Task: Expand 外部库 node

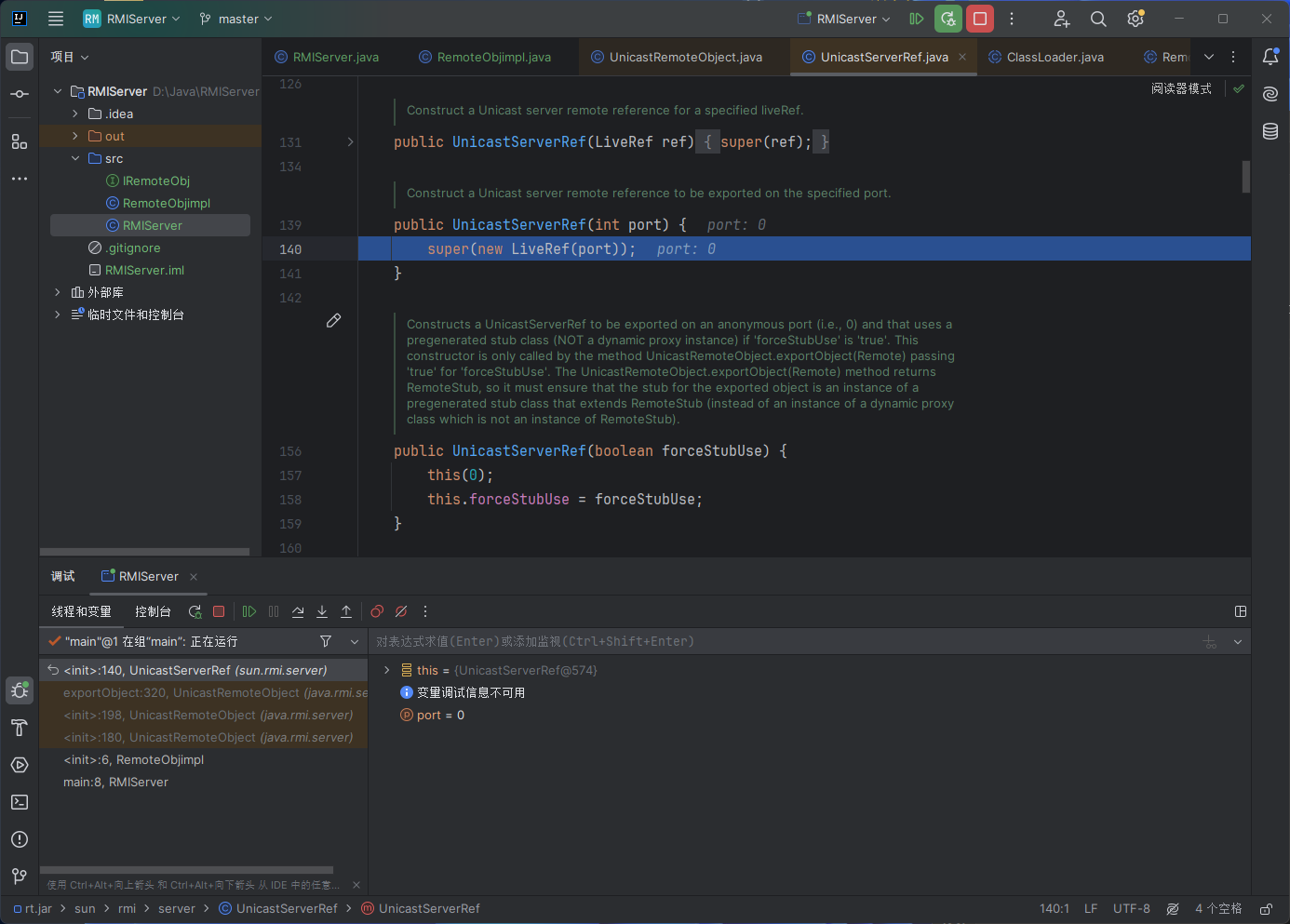Action: click(58, 292)
